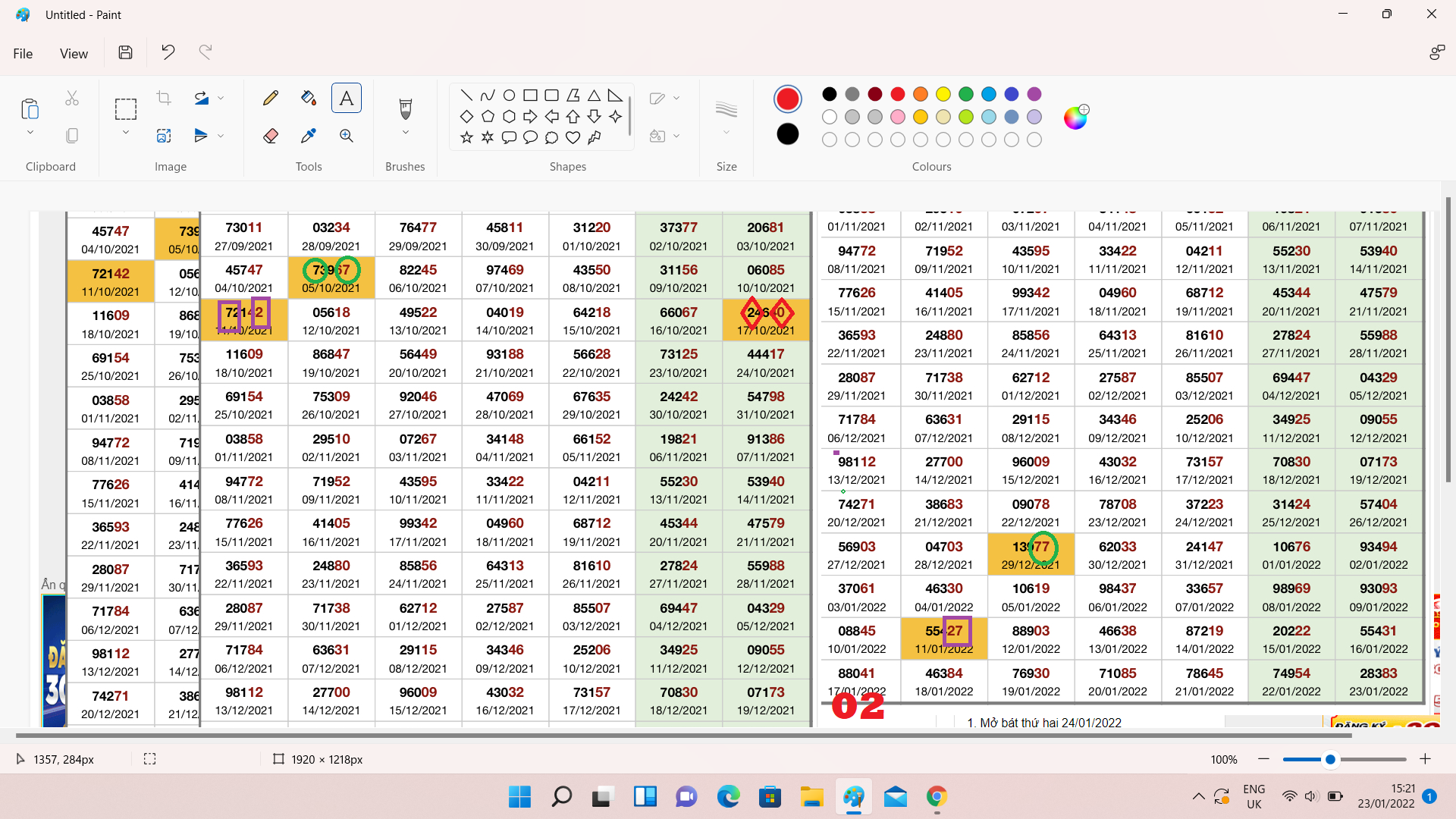Screen dimensions: 1456x819
Task: Open the File menu
Action: click(23, 53)
